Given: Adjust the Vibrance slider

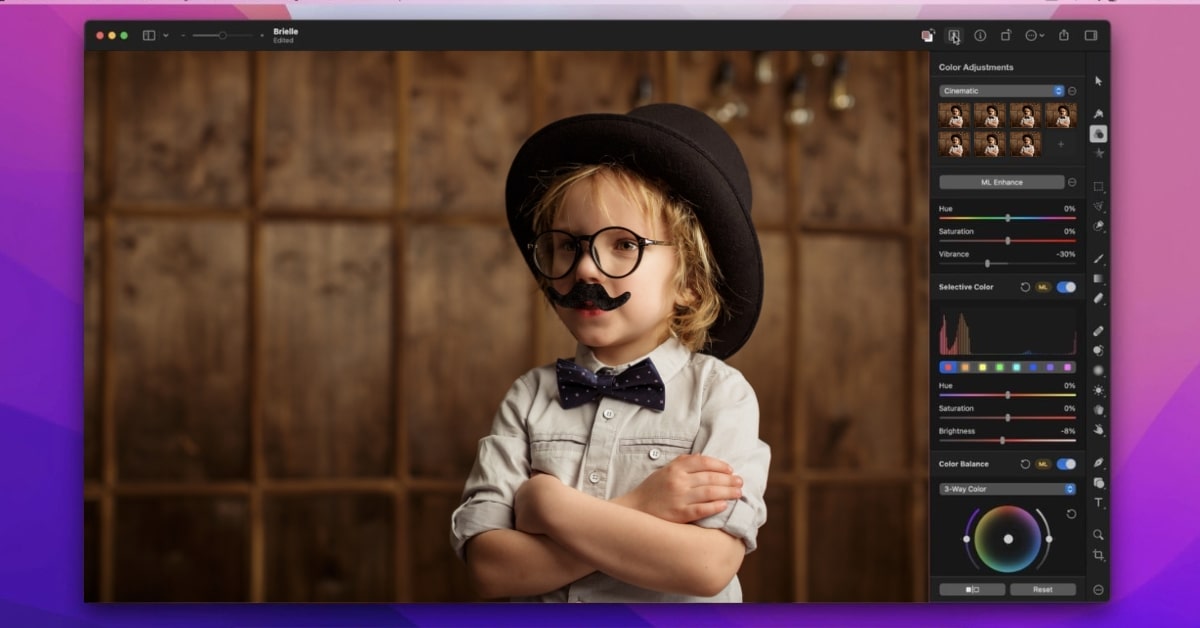Looking at the screenshot, I should click(x=1007, y=263).
